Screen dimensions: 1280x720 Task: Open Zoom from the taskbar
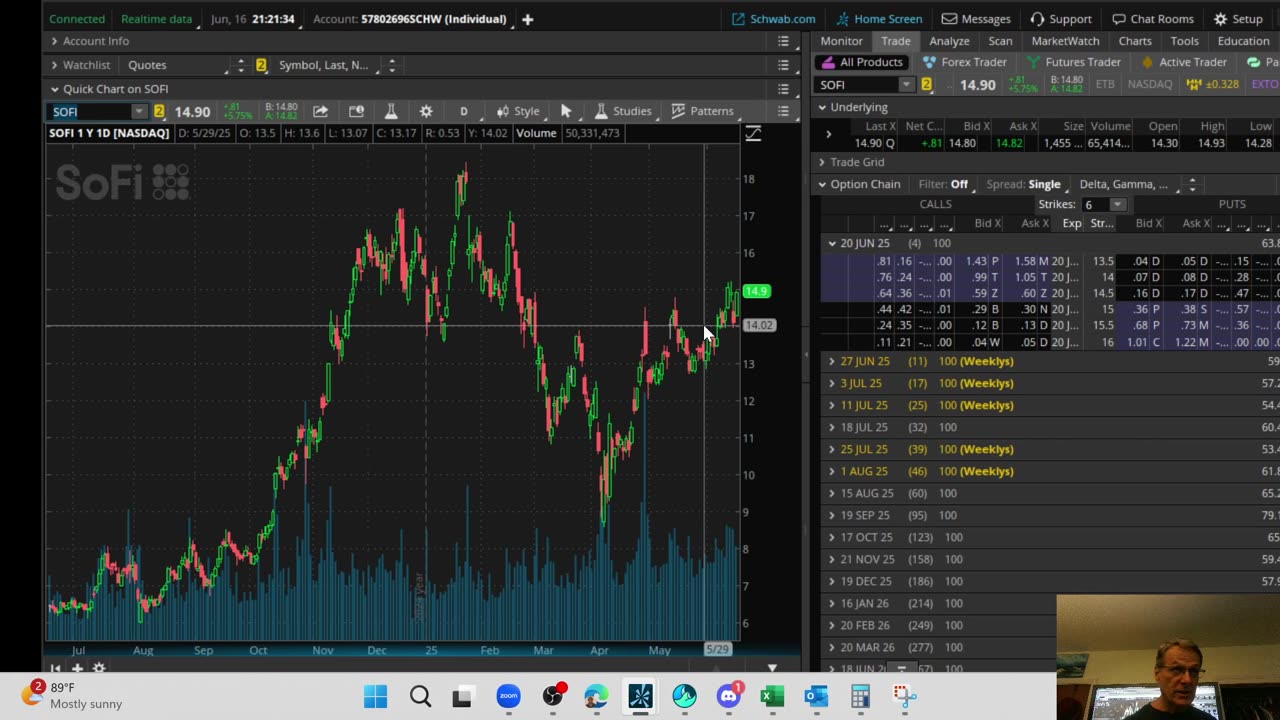(508, 696)
